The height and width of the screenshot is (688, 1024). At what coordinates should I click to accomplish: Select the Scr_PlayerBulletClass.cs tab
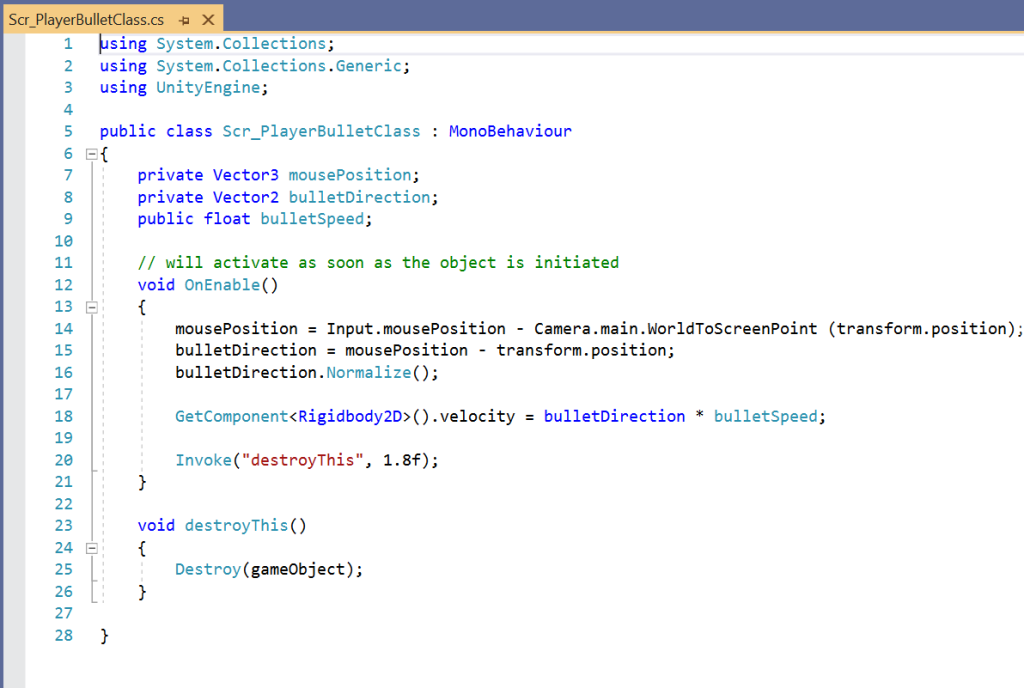[86, 19]
